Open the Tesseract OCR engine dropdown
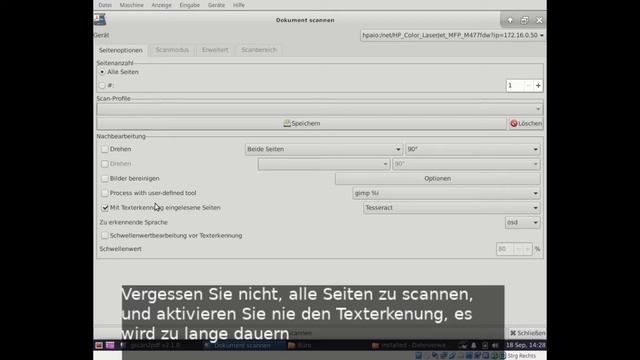The width and height of the screenshot is (640, 360). click(451, 208)
